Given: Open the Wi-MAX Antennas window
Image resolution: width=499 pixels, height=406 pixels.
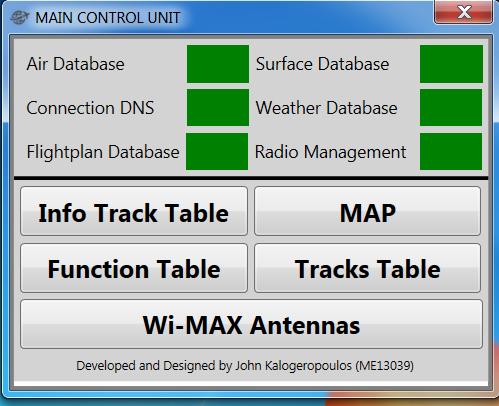Looking at the screenshot, I should (x=251, y=324).
